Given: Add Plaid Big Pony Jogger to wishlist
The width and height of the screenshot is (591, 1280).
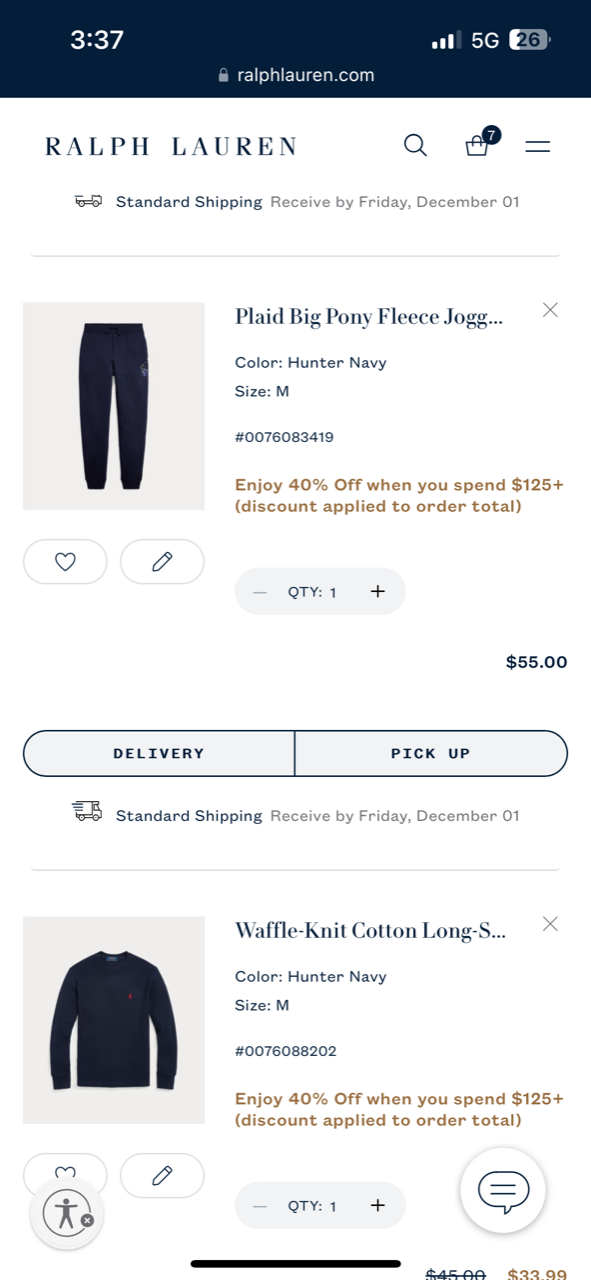Looking at the screenshot, I should [65, 562].
